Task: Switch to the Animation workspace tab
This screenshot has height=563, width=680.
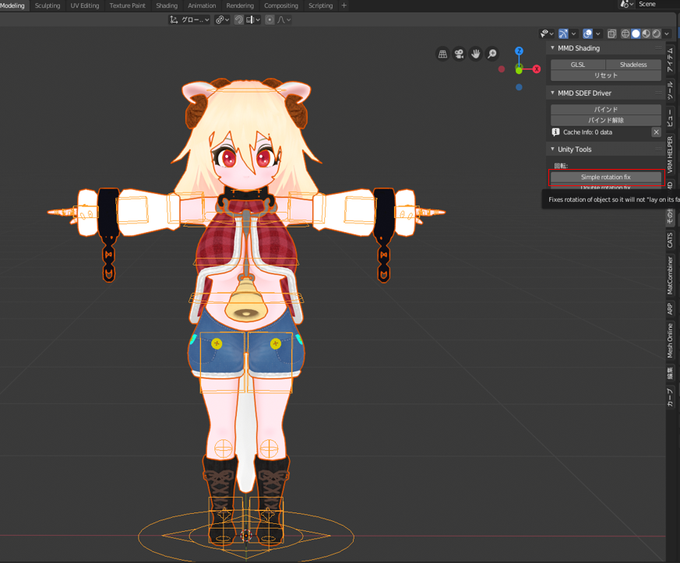Action: tap(202, 6)
